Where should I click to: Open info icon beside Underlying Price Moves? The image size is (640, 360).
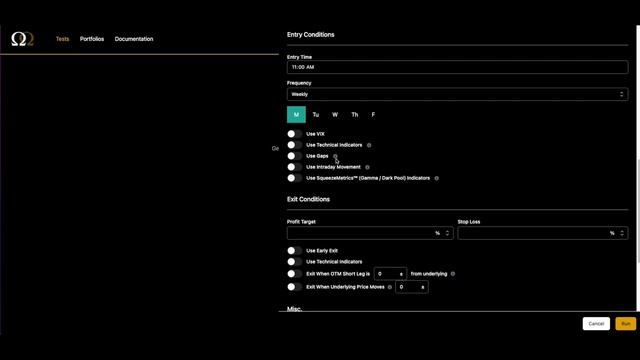(390, 287)
